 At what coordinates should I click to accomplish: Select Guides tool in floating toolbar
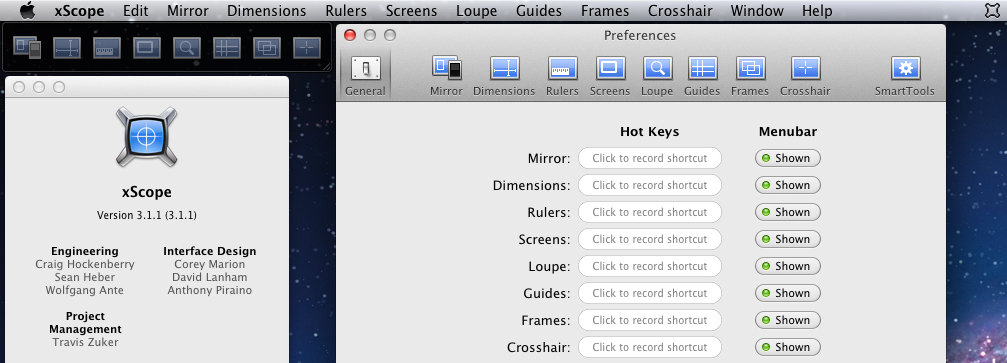tap(227, 48)
